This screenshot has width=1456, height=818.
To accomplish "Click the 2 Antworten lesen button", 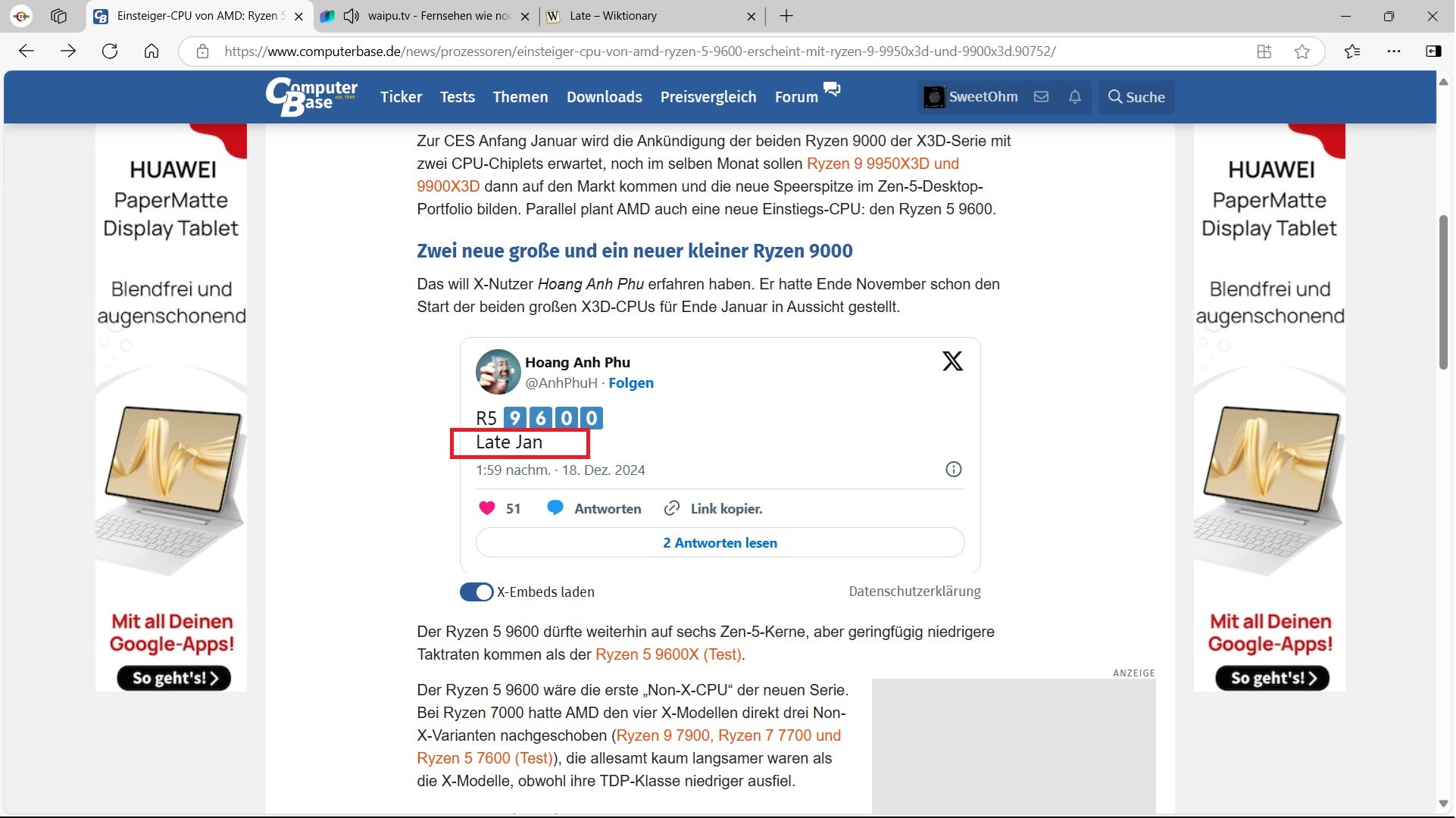I will click(x=720, y=543).
